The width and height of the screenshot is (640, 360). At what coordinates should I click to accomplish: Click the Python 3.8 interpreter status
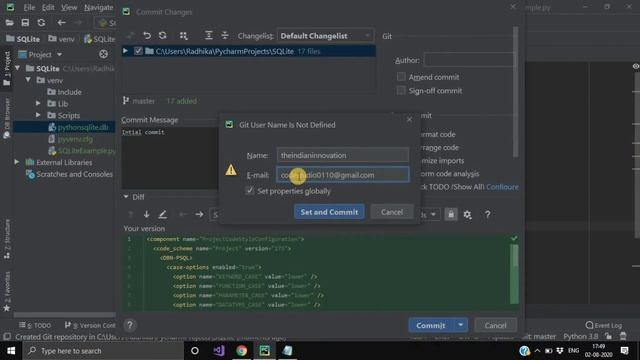pyautogui.click(x=580, y=336)
